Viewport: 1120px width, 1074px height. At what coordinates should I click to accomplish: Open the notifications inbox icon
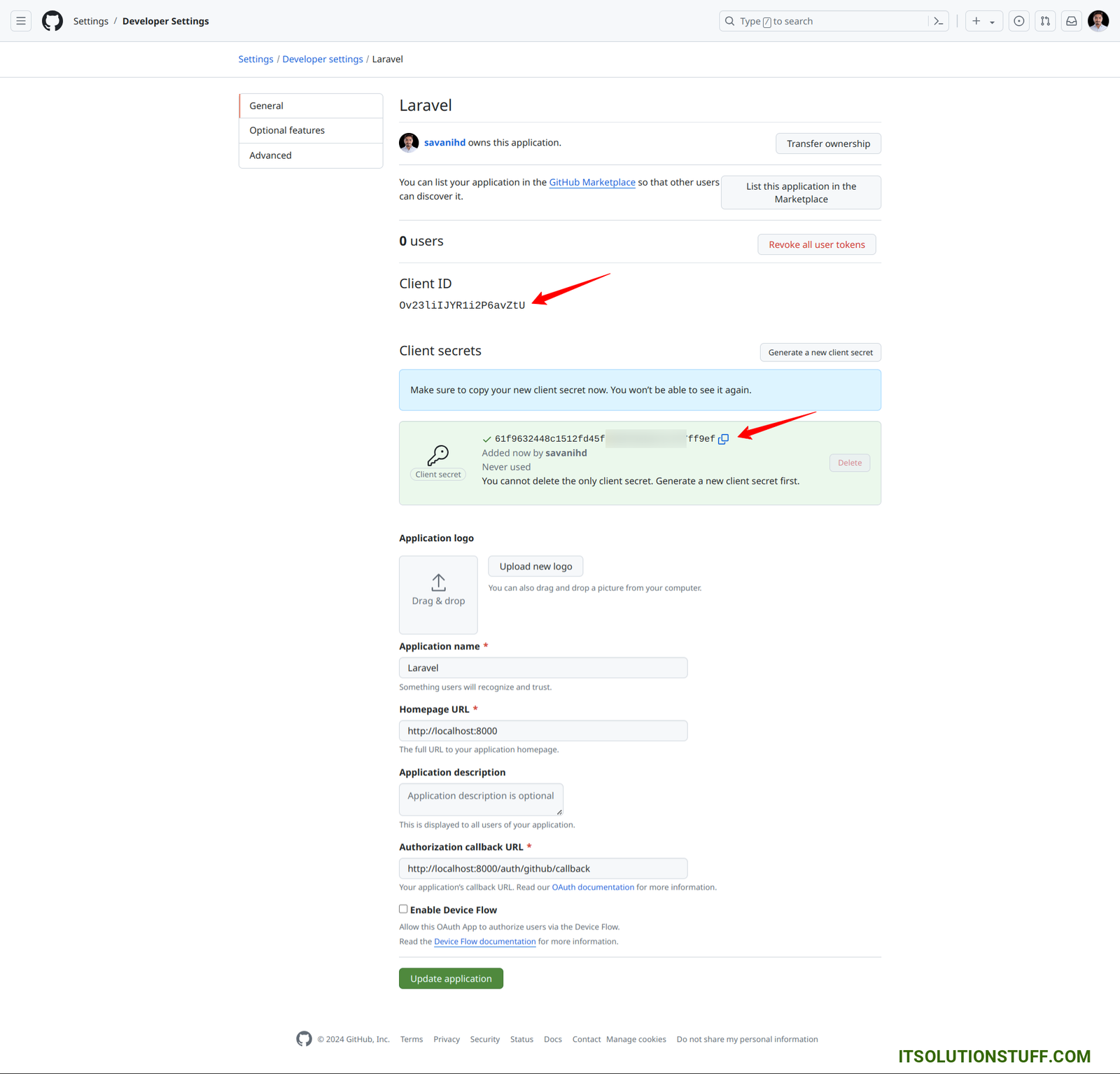click(x=1071, y=21)
